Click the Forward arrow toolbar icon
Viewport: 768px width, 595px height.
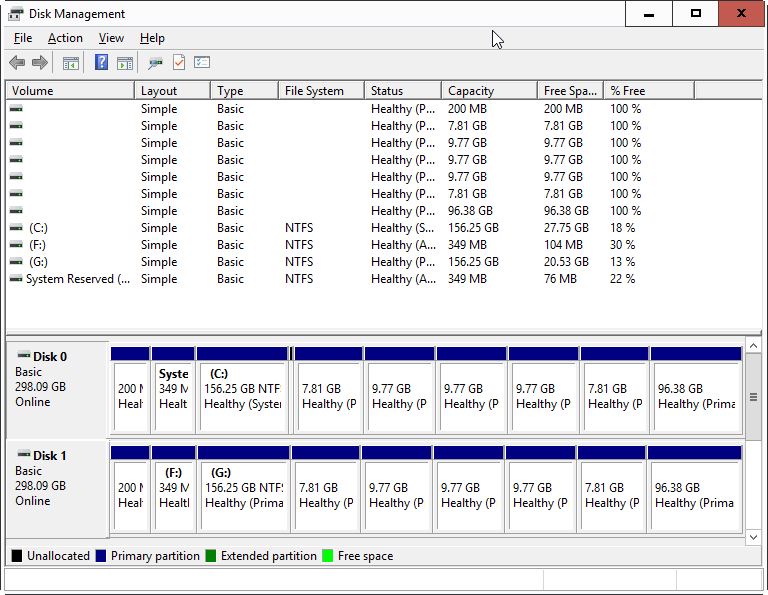click(40, 63)
